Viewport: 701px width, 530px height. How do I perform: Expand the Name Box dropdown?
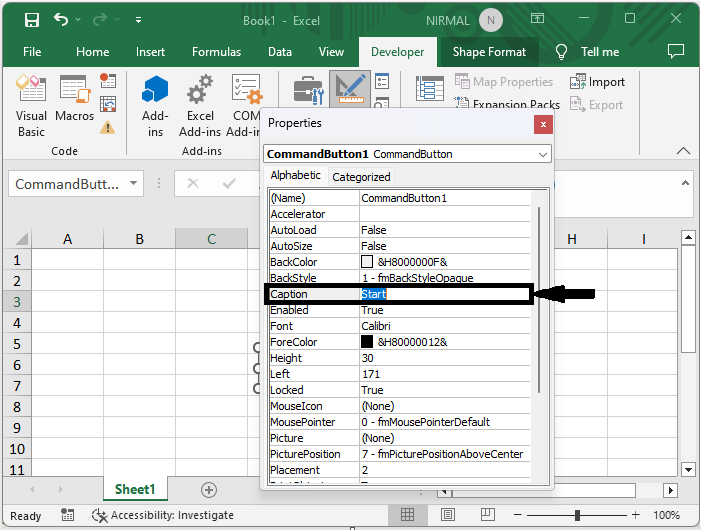133,183
